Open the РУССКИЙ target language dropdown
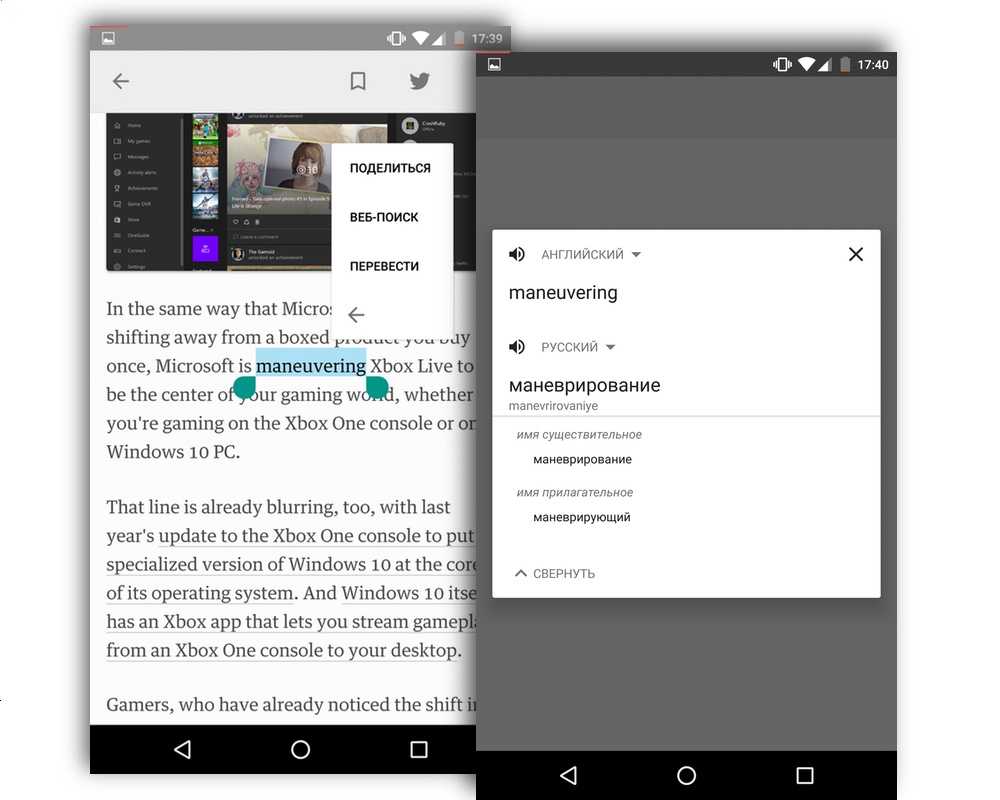The width and height of the screenshot is (1000, 800). pos(578,347)
